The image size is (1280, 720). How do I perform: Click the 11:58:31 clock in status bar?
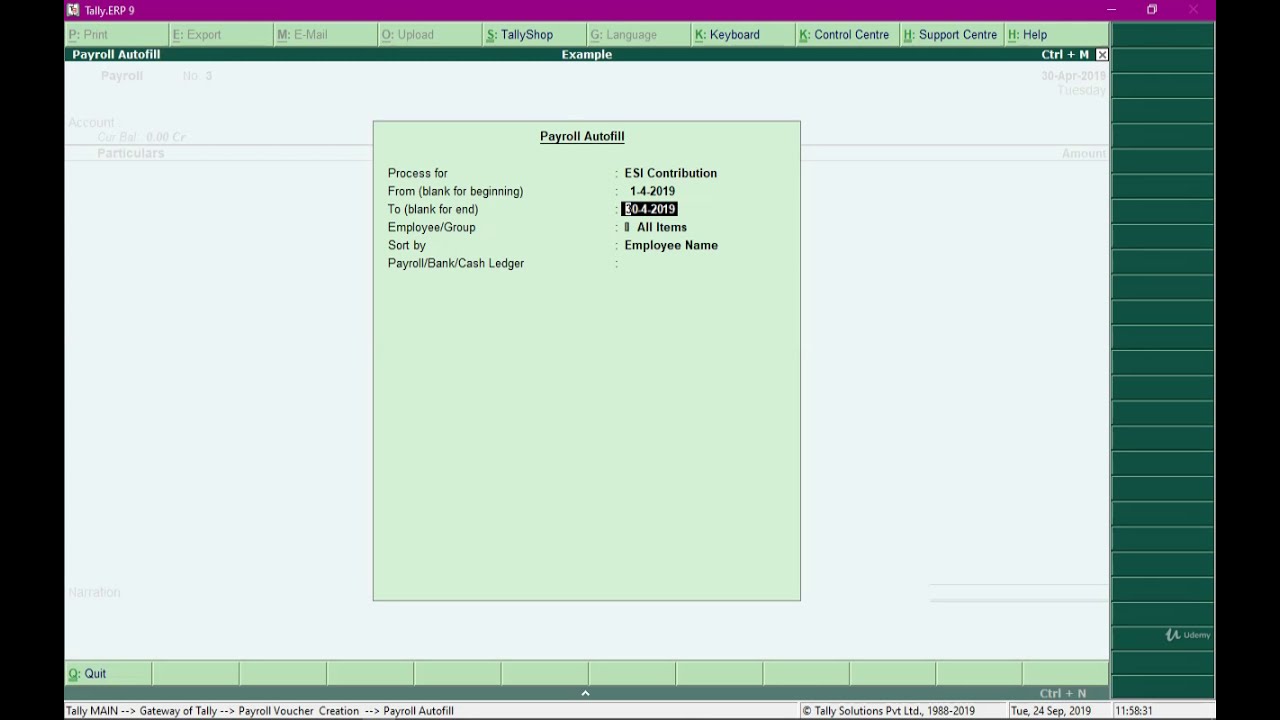click(x=1134, y=711)
